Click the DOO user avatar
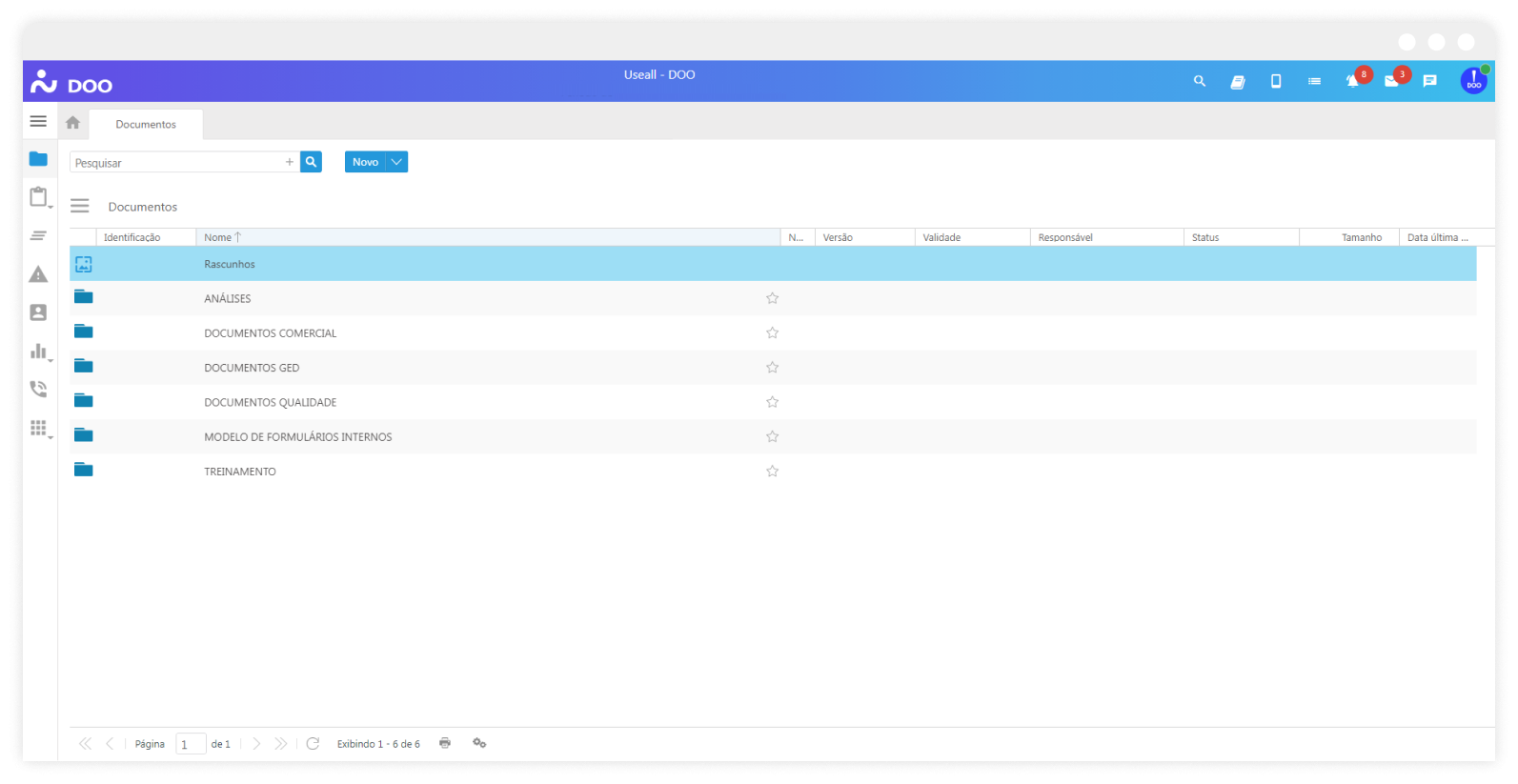The height and width of the screenshot is (784, 1518). (1474, 81)
